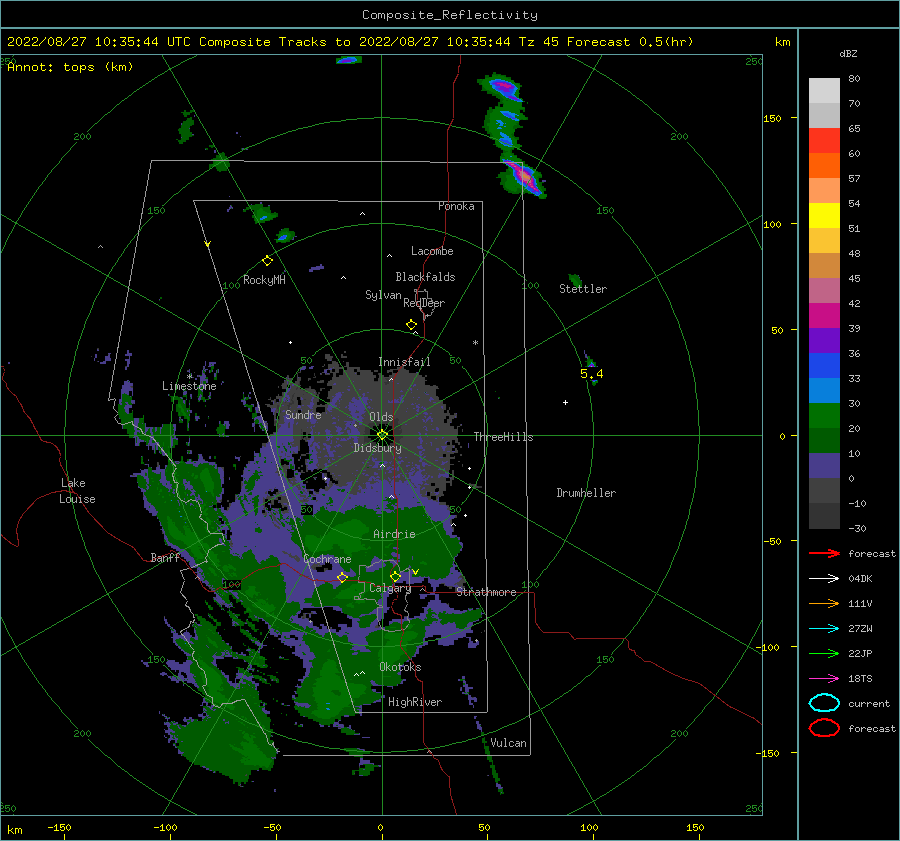
Task: Click the storm top annotation 5.4
Action: (592, 374)
